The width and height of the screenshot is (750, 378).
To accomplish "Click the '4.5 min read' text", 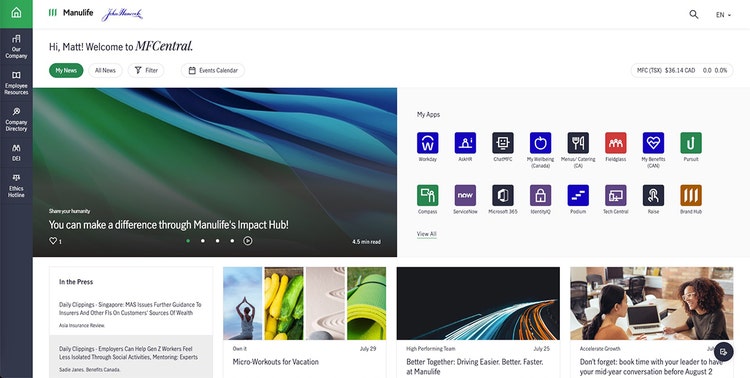I will [366, 242].
